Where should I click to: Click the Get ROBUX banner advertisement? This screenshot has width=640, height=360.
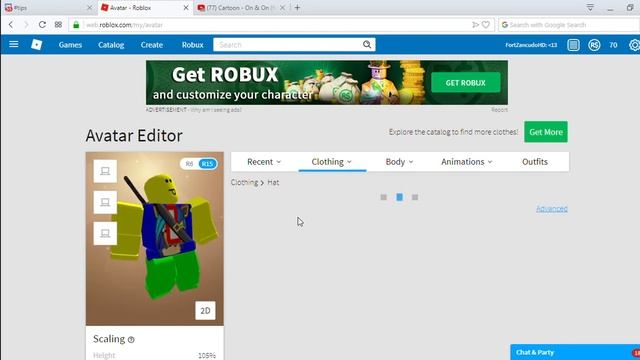coord(327,83)
